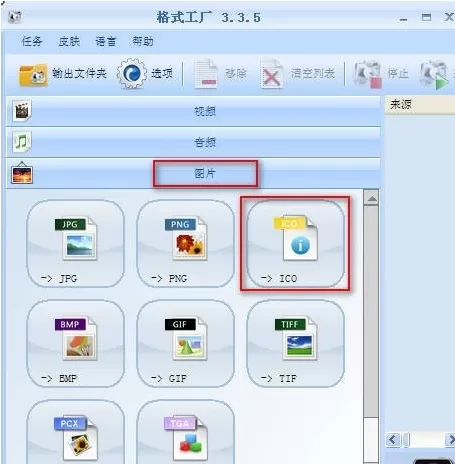The height and width of the screenshot is (464, 455).
Task: Select the -> PNG conversion icon
Action: 186,244
